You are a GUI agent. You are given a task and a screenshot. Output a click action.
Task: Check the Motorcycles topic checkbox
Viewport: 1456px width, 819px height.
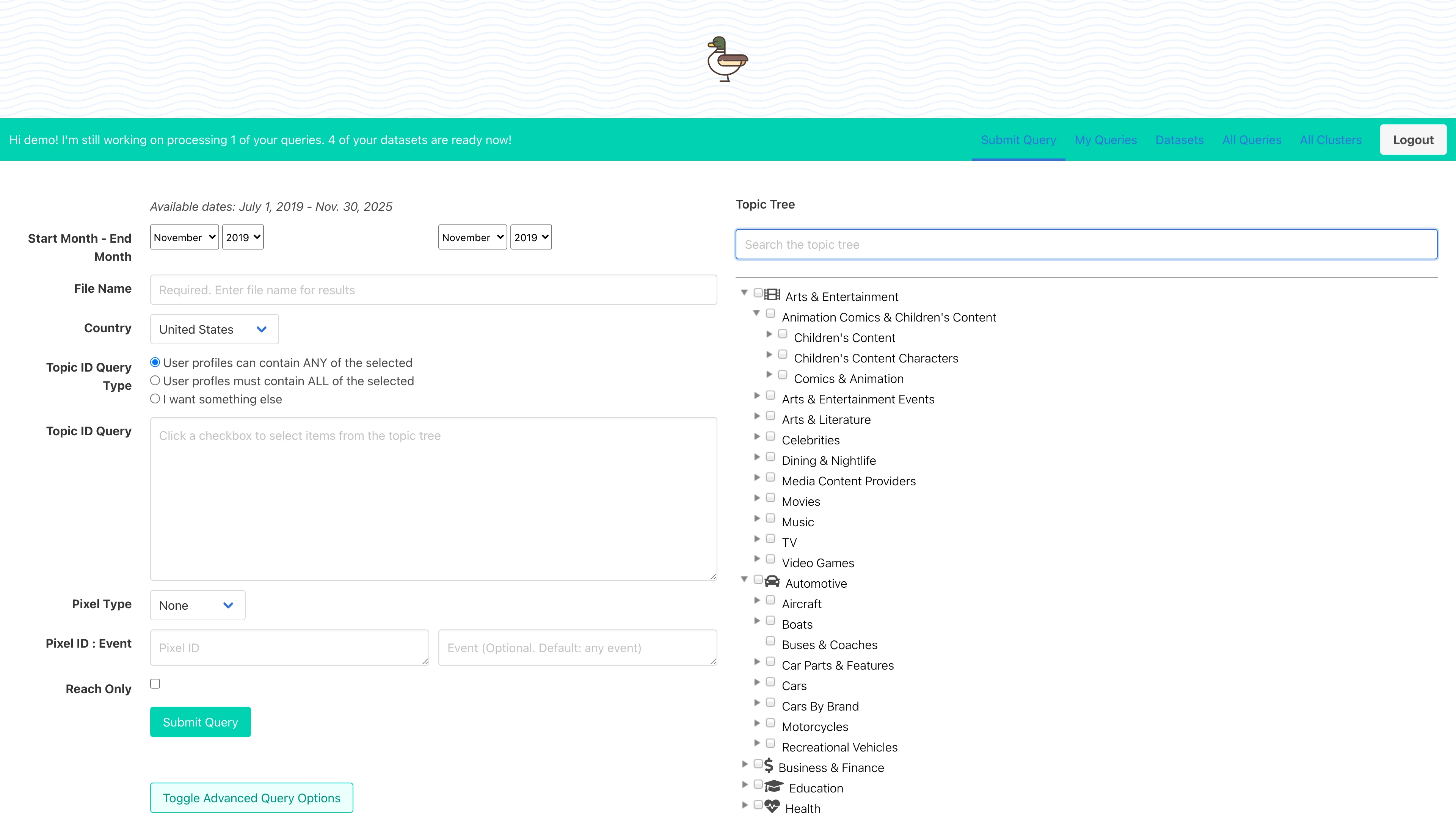(770, 723)
